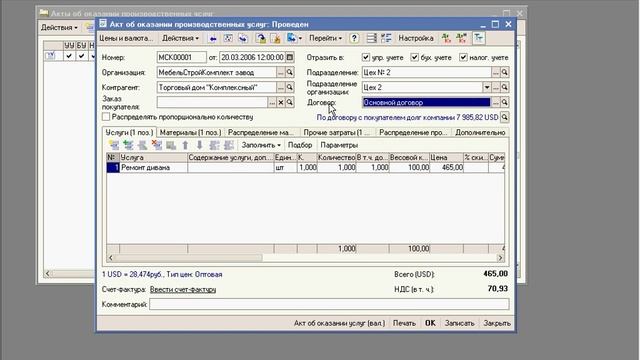Click the copy row icon in services toolbar
The height and width of the screenshot is (360, 640).
[x=129, y=145]
